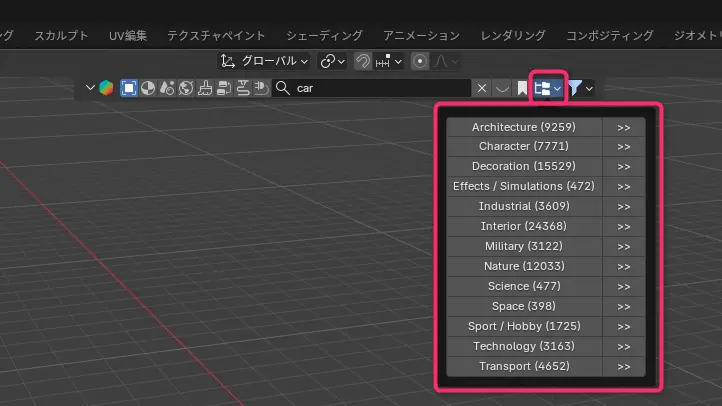Screen dimensions: 722x406
Task: Select the model asset type icon
Action: pyautogui.click(x=128, y=88)
